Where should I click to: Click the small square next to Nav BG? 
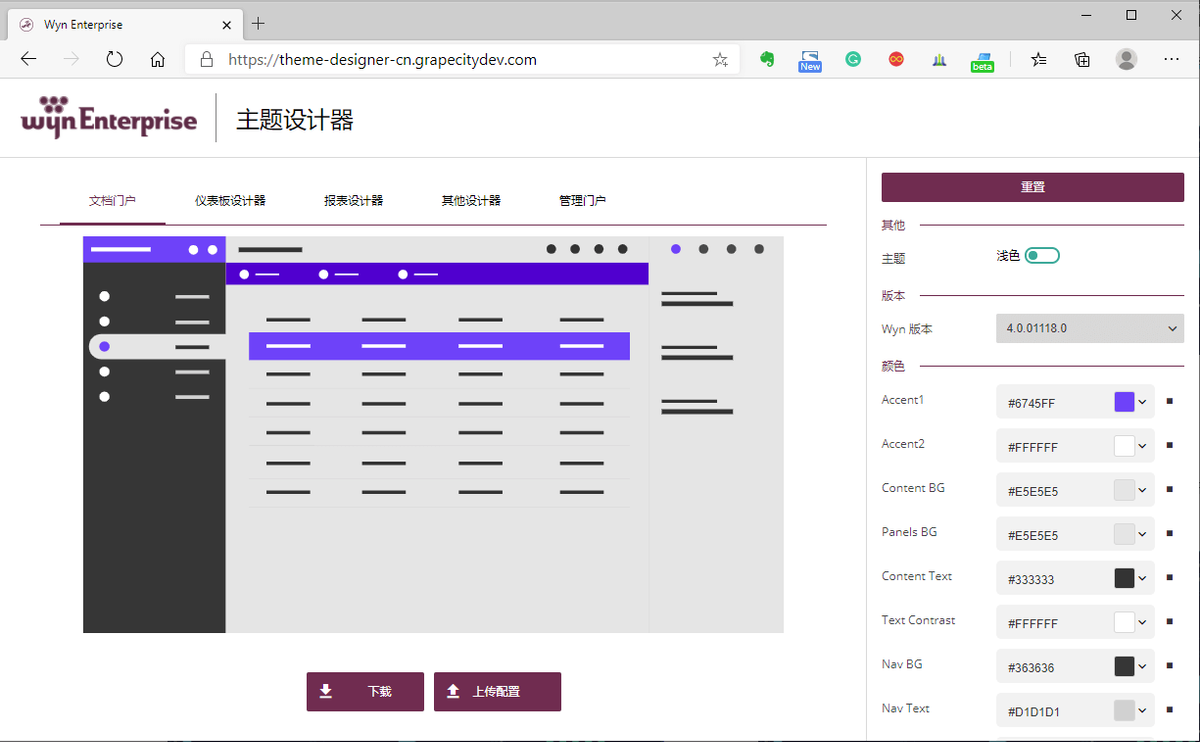(1170, 666)
